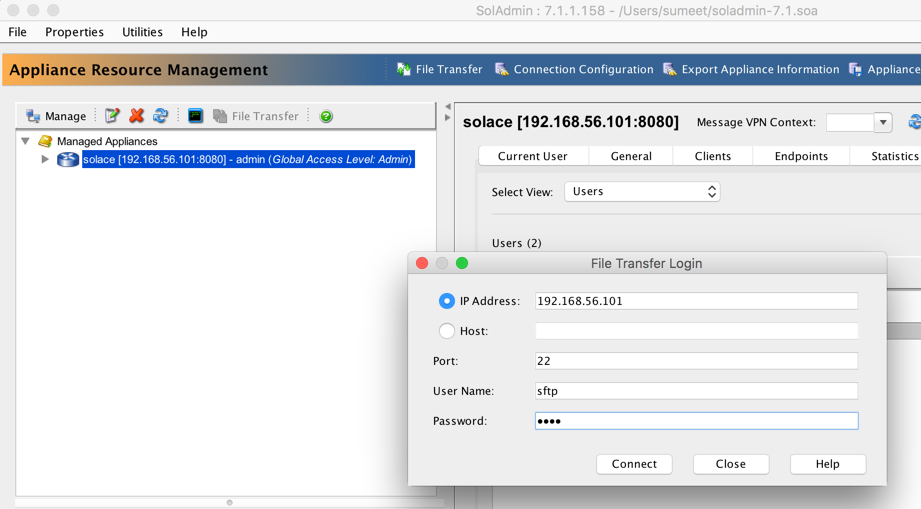
Task: Close the File Transfer Login dialog
Action: 422,263
